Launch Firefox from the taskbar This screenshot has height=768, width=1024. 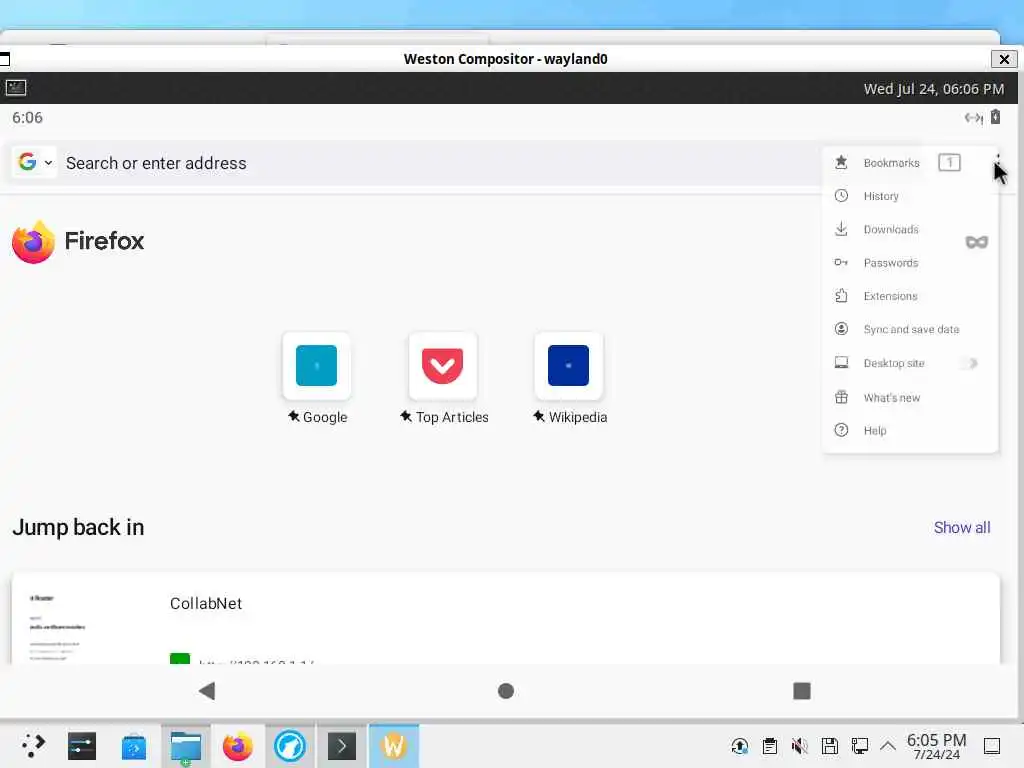[238, 746]
